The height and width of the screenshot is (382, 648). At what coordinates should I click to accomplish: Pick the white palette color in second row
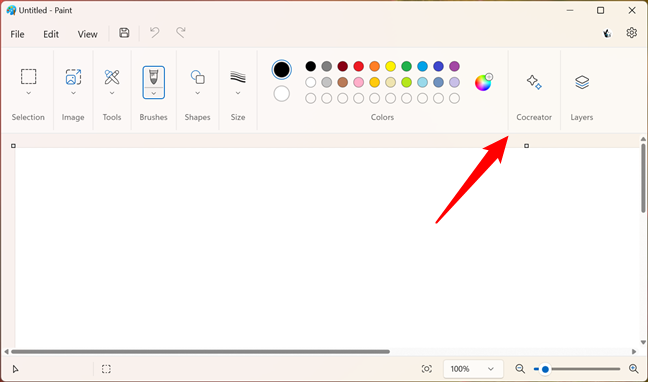(310, 82)
